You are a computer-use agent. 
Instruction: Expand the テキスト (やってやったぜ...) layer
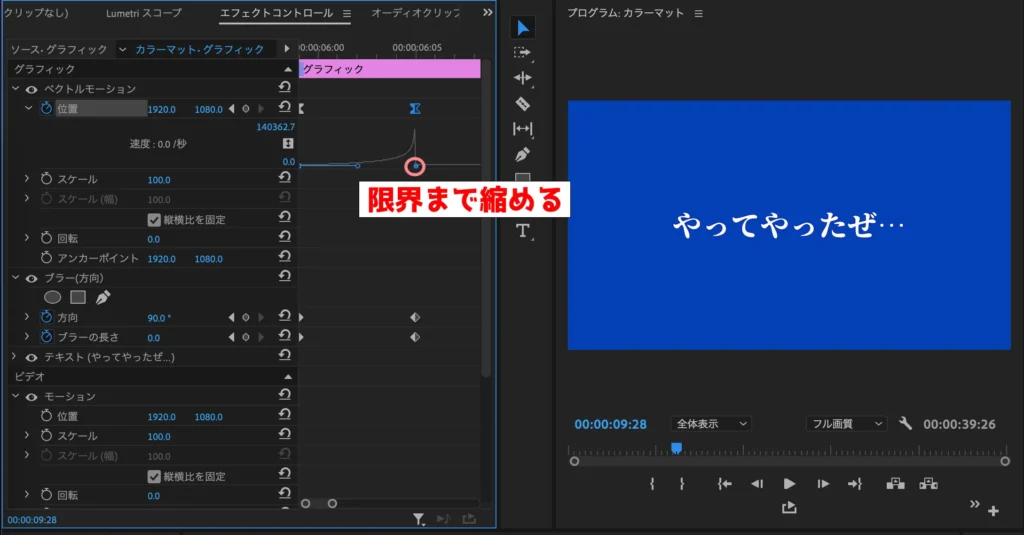point(14,356)
